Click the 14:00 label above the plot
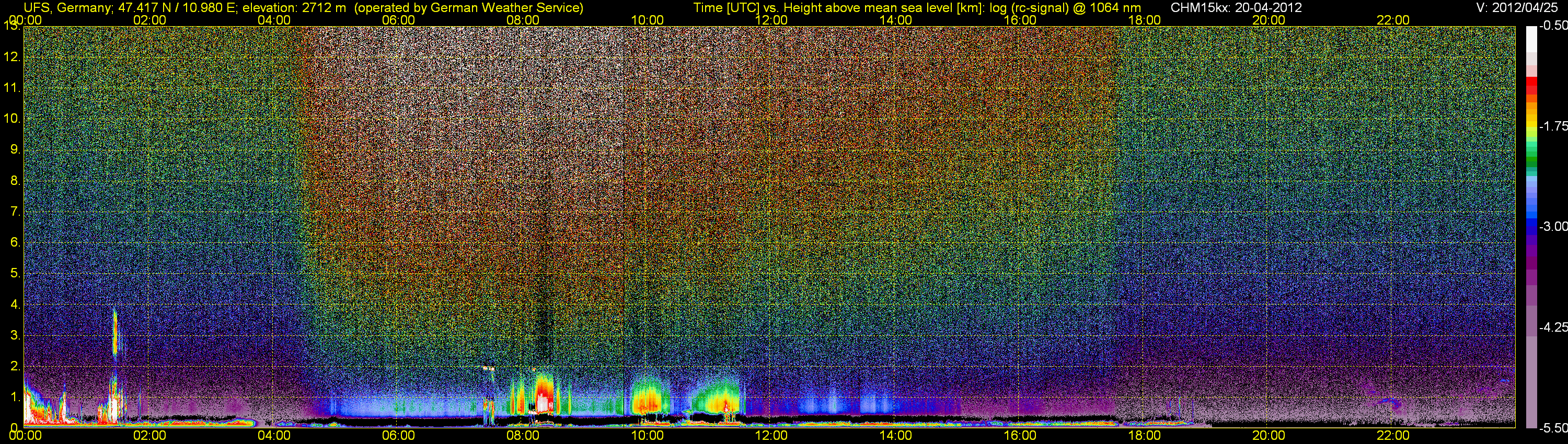The height and width of the screenshot is (444, 1568). coord(896,20)
